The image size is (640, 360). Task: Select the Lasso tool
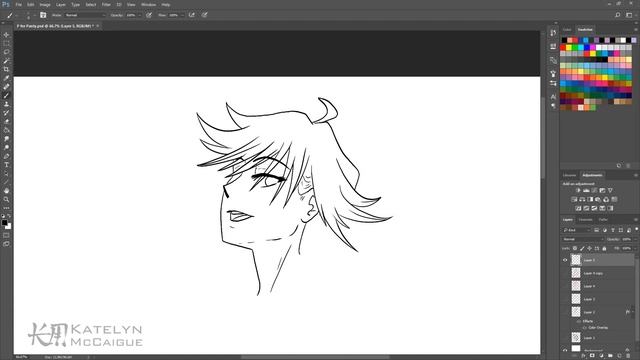(x=6, y=52)
